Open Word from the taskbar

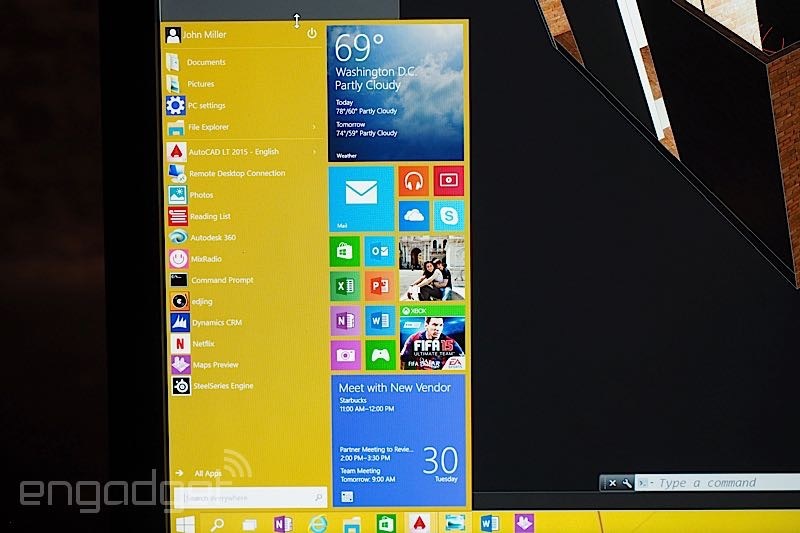[490, 523]
